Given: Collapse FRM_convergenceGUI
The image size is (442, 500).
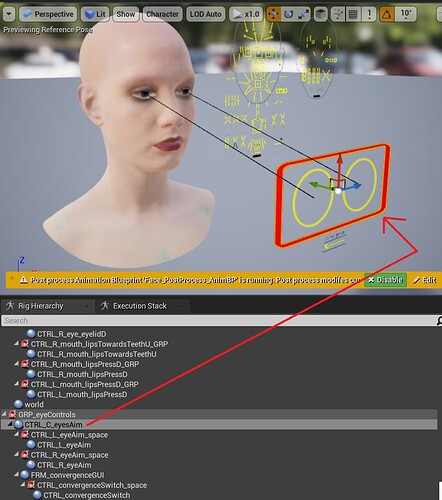Looking at the screenshot, I should point(16,474).
